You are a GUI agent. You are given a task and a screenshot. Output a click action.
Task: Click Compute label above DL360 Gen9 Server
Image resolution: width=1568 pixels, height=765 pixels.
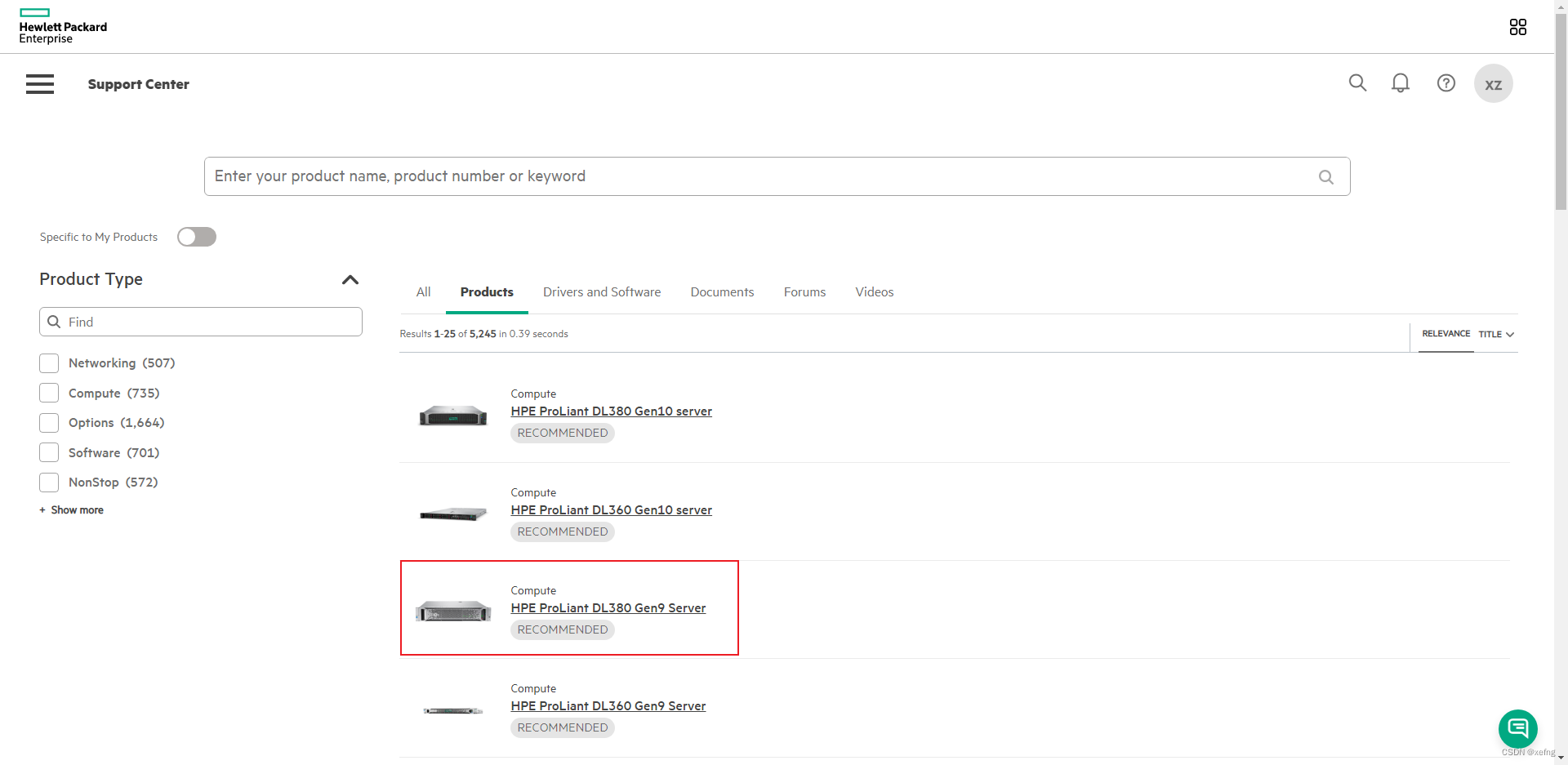pyautogui.click(x=533, y=689)
